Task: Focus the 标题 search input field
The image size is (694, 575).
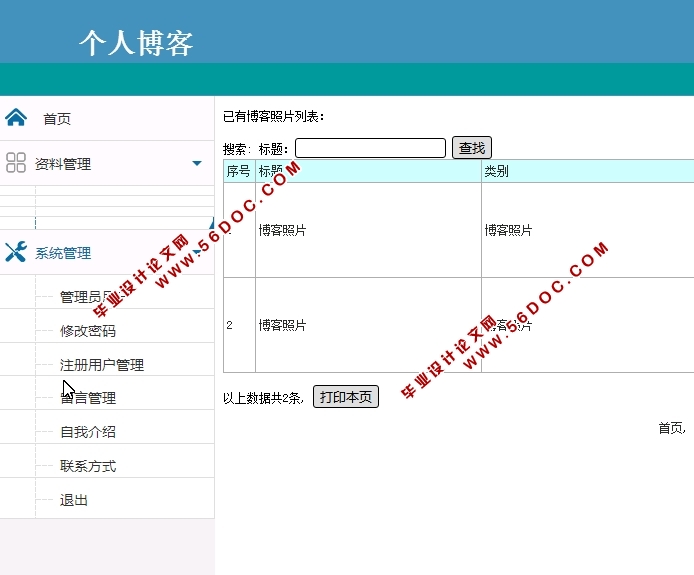Action: pos(370,148)
